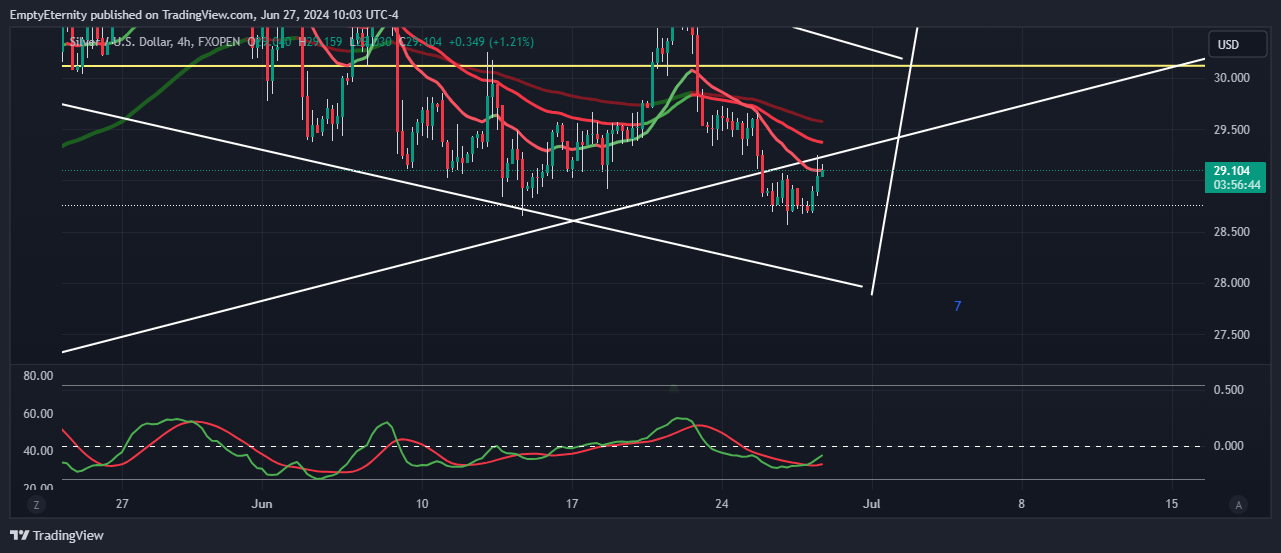The height and width of the screenshot is (553, 1281).
Task: Click the '10' date label on time axis
Action: [x=421, y=504]
